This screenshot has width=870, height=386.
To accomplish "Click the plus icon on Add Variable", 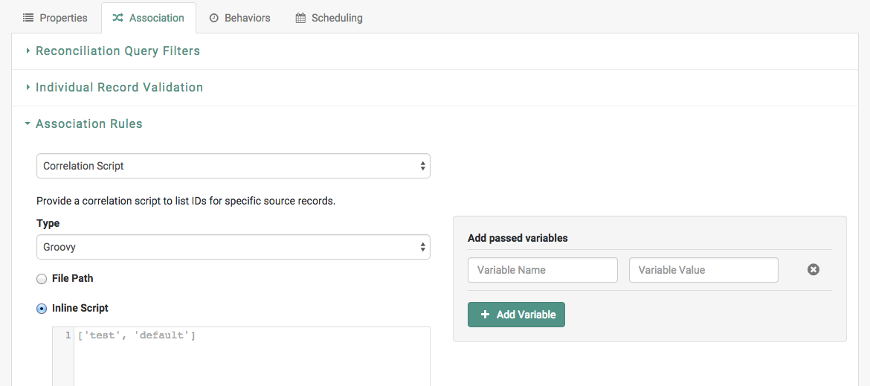I will coord(485,314).
